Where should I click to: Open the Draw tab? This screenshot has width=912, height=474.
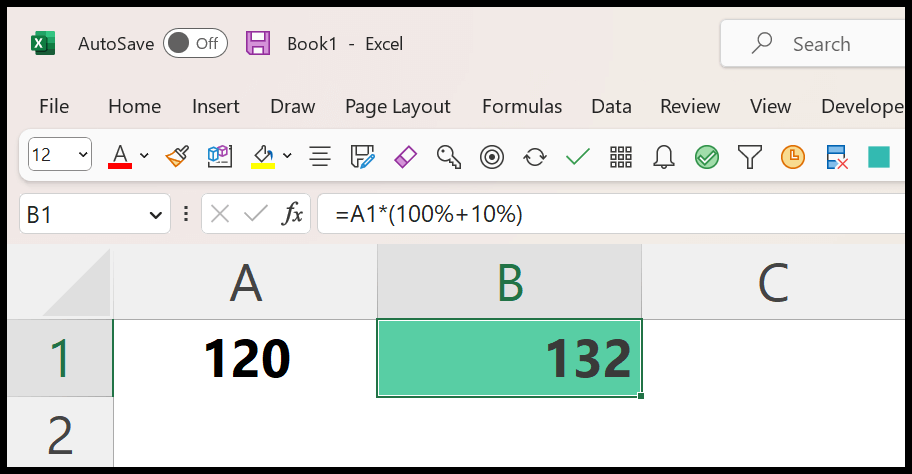[293, 106]
